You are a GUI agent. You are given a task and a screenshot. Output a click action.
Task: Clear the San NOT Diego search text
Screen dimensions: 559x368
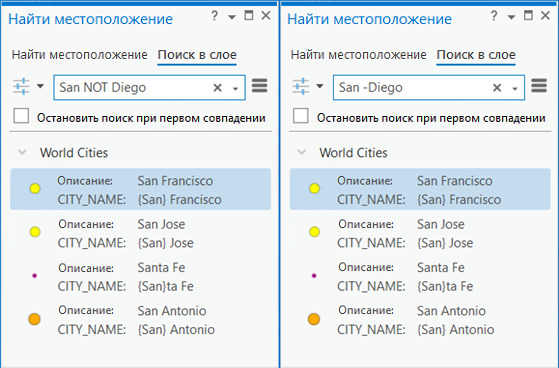point(217,87)
